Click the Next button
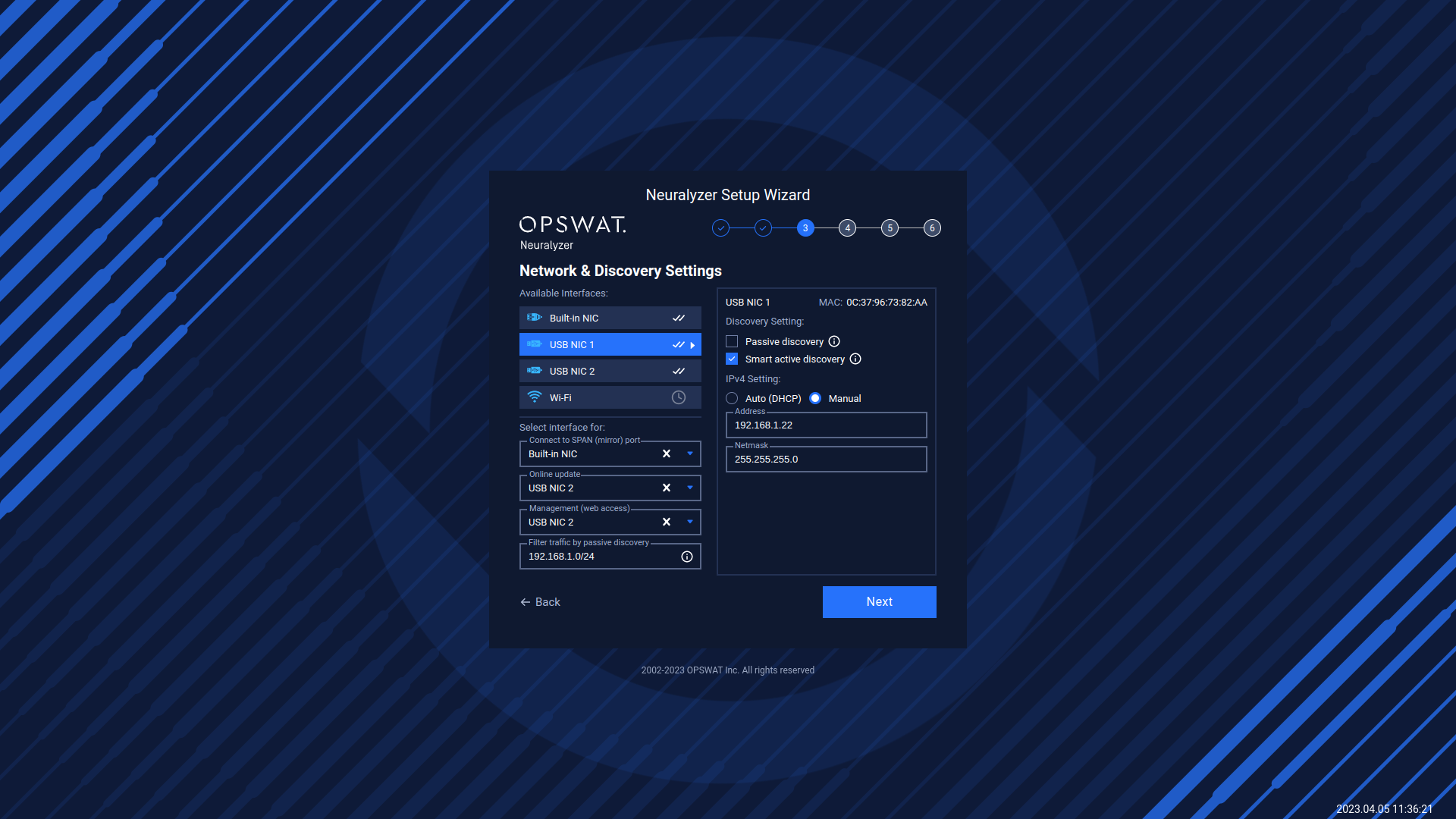1456x819 pixels. [880, 602]
